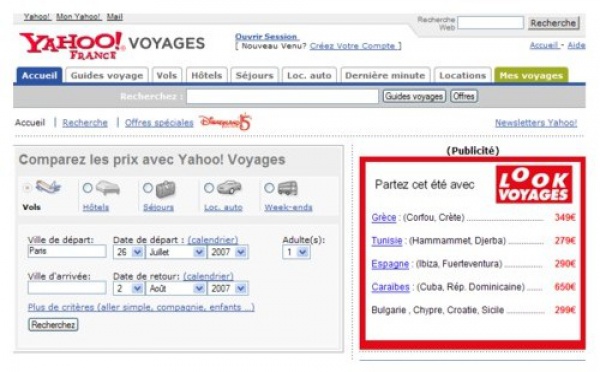Select the Vols radio button
The image size is (600, 372).
(27, 188)
